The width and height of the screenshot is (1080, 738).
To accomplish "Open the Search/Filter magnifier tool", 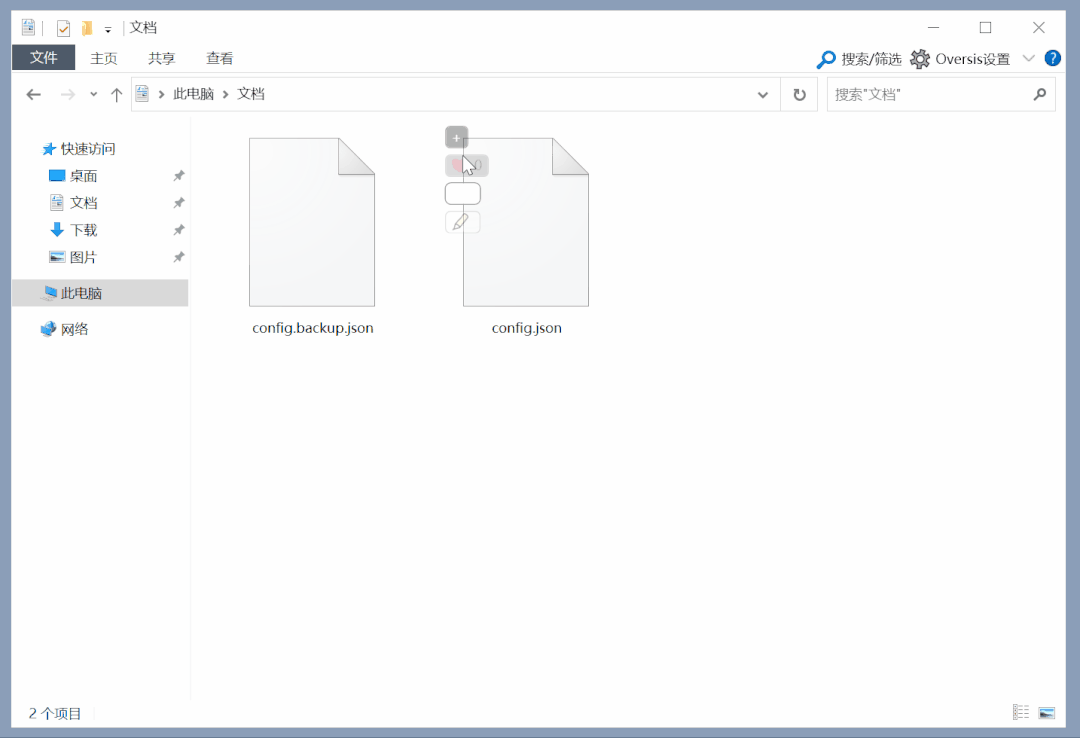I will point(825,59).
